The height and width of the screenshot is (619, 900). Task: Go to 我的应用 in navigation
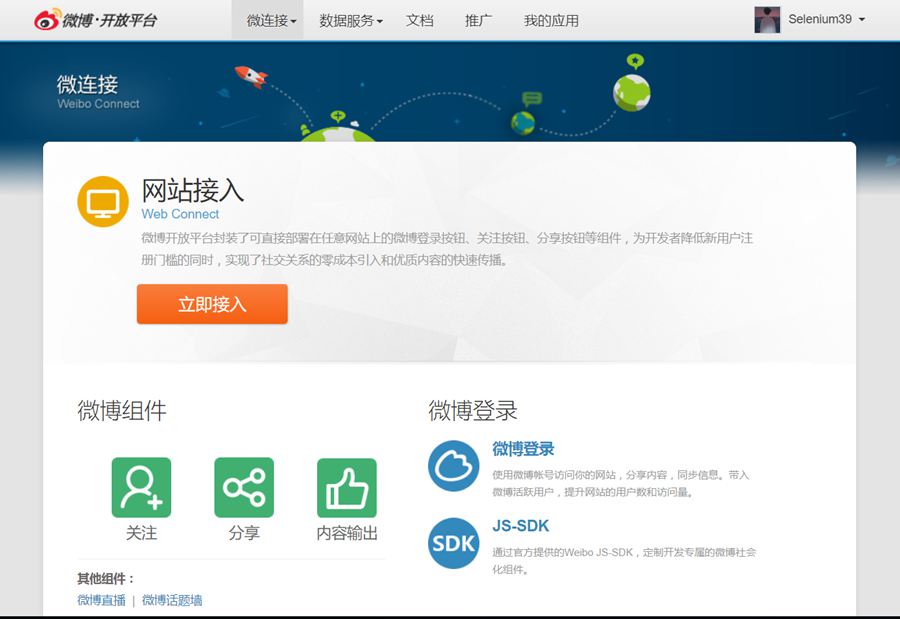pyautogui.click(x=551, y=20)
